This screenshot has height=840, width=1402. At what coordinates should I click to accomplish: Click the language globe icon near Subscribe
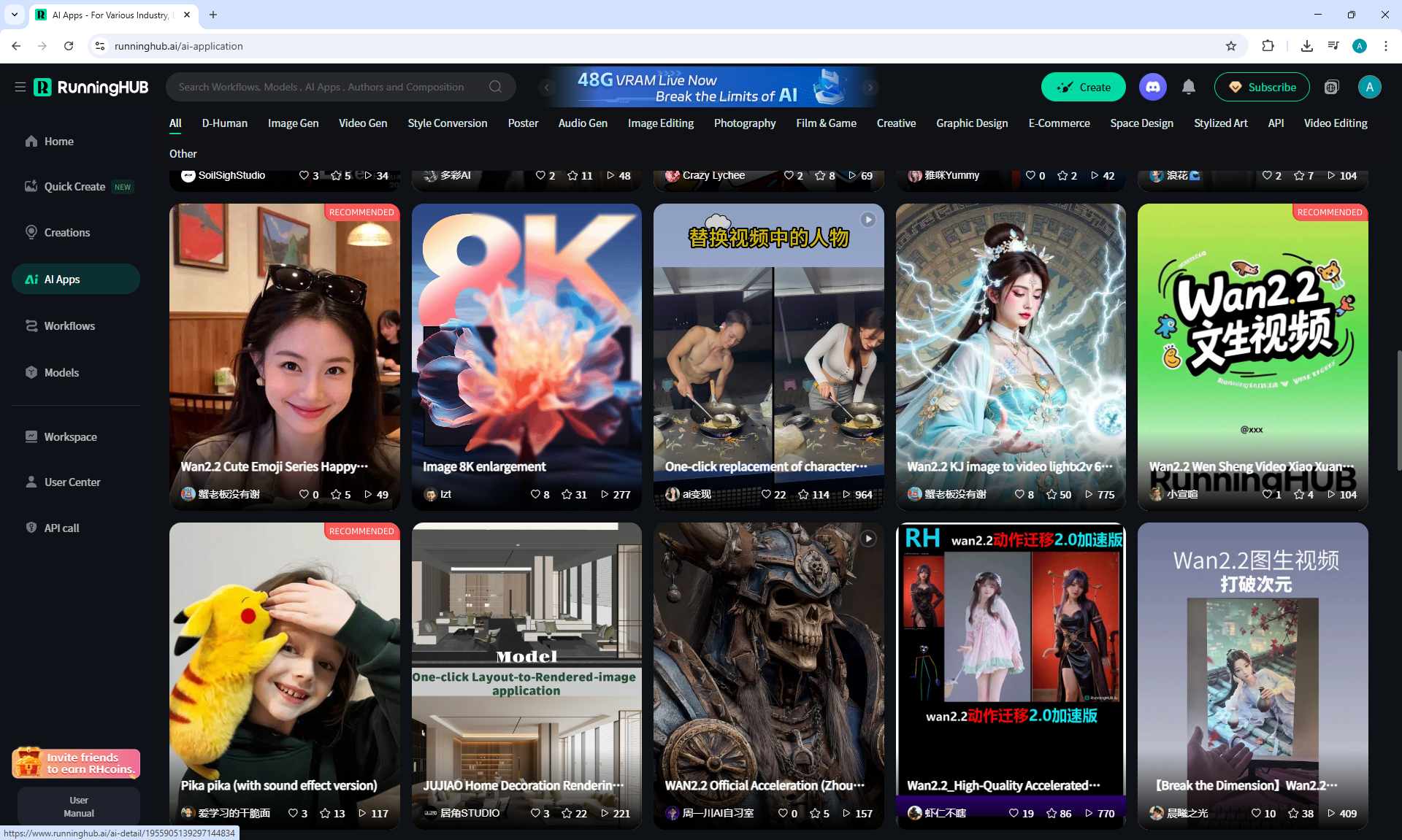point(1331,87)
